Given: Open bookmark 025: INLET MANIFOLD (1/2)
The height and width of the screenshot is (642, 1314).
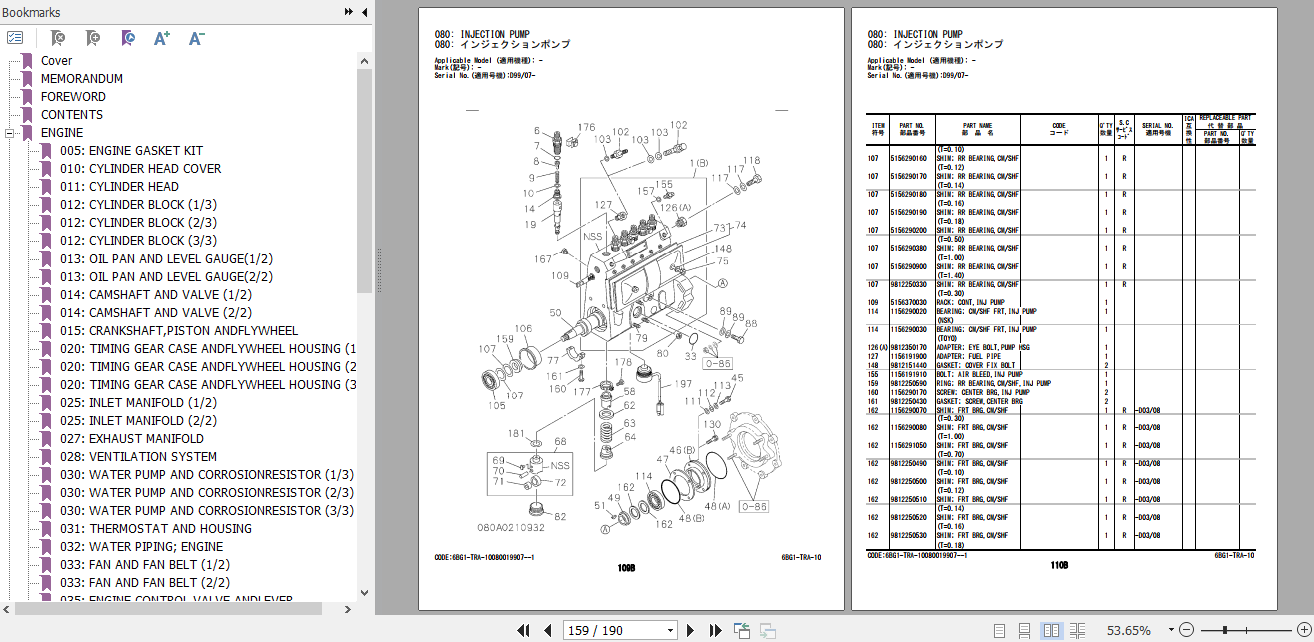Looking at the screenshot, I should (x=138, y=403).
